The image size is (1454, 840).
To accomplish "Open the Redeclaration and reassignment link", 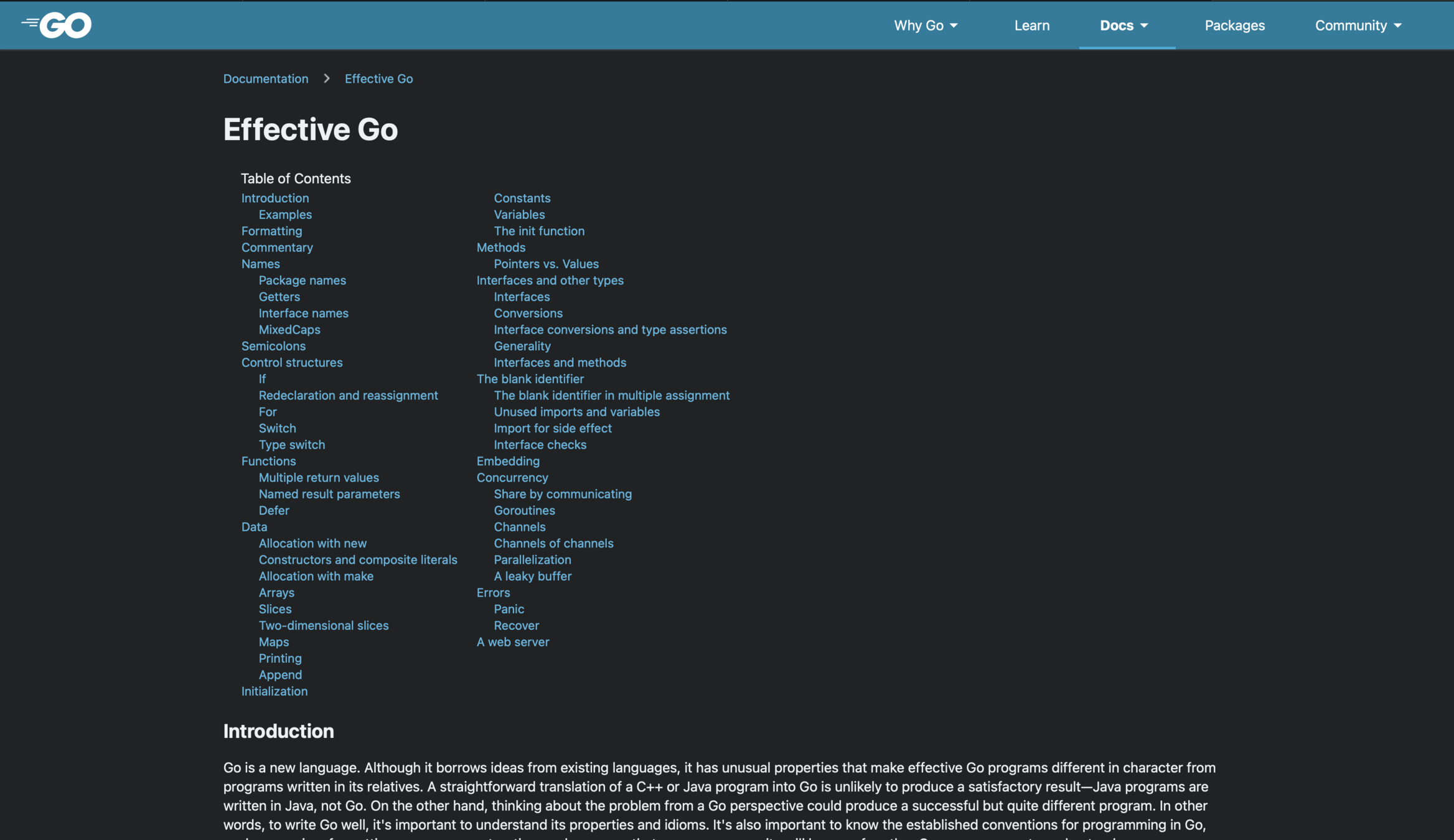I will [x=348, y=395].
